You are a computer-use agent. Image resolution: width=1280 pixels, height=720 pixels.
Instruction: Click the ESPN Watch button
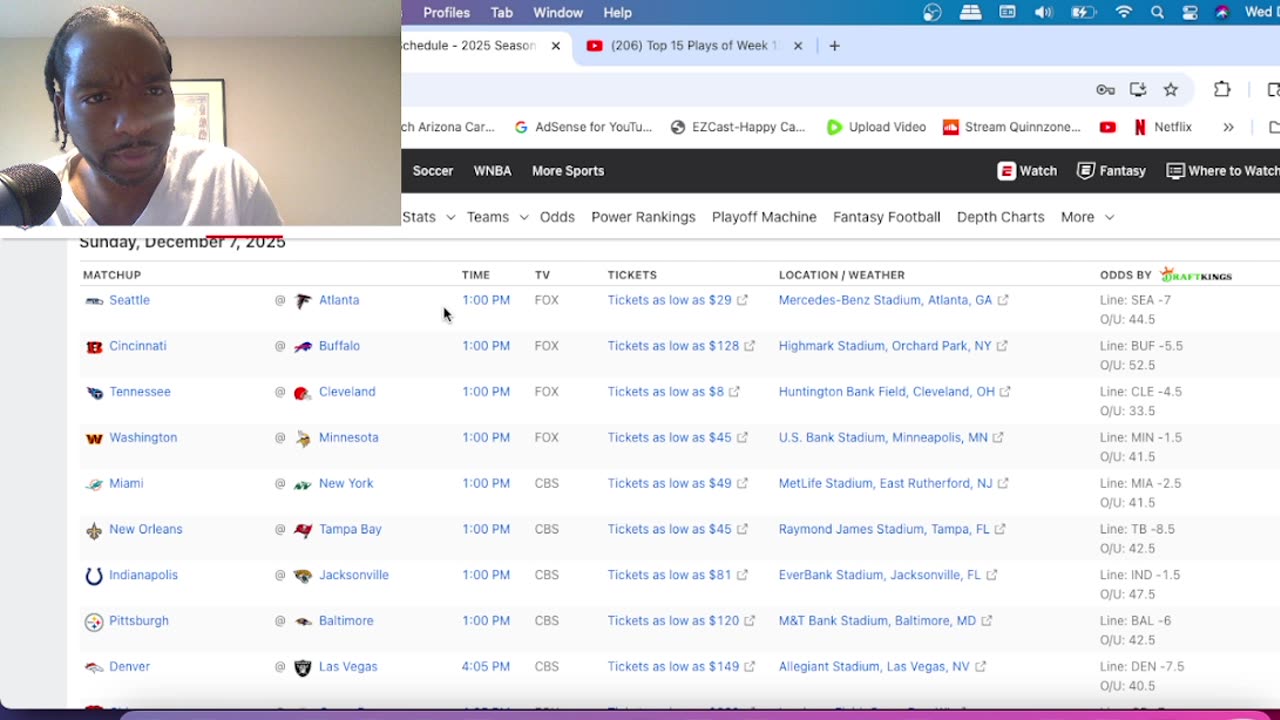point(1027,171)
